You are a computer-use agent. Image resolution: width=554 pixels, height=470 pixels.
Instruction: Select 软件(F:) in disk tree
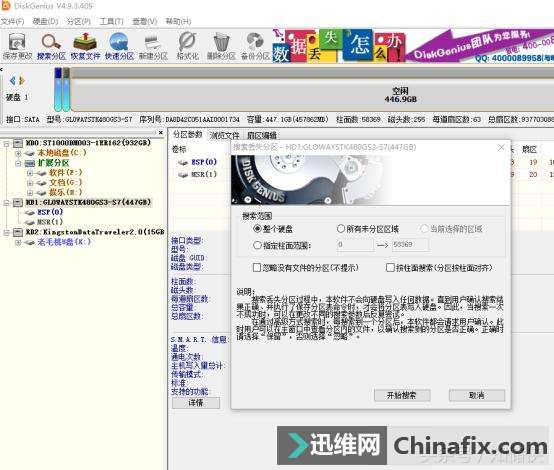coord(66,173)
